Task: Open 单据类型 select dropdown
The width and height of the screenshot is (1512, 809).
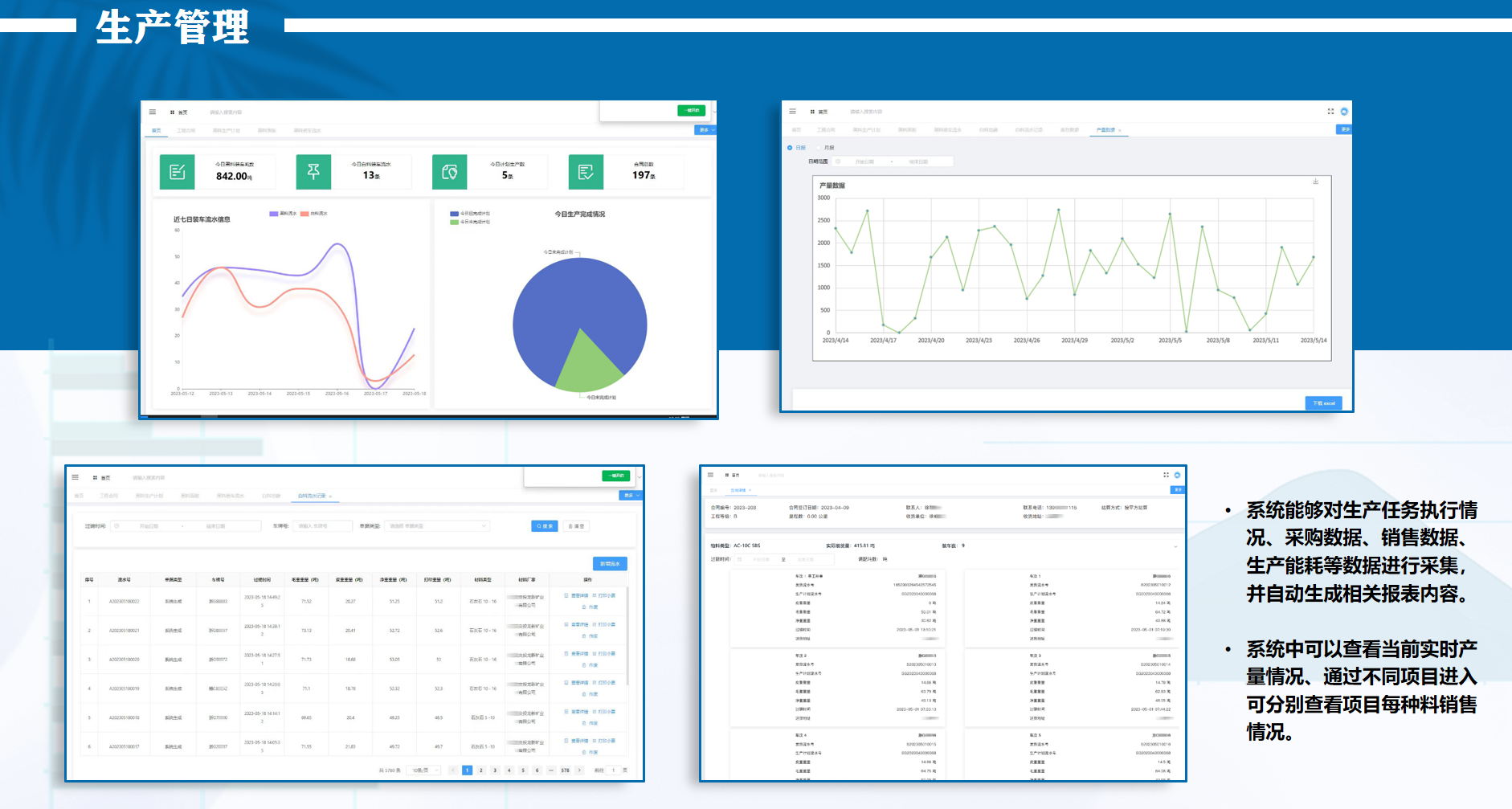Action: pos(436,526)
